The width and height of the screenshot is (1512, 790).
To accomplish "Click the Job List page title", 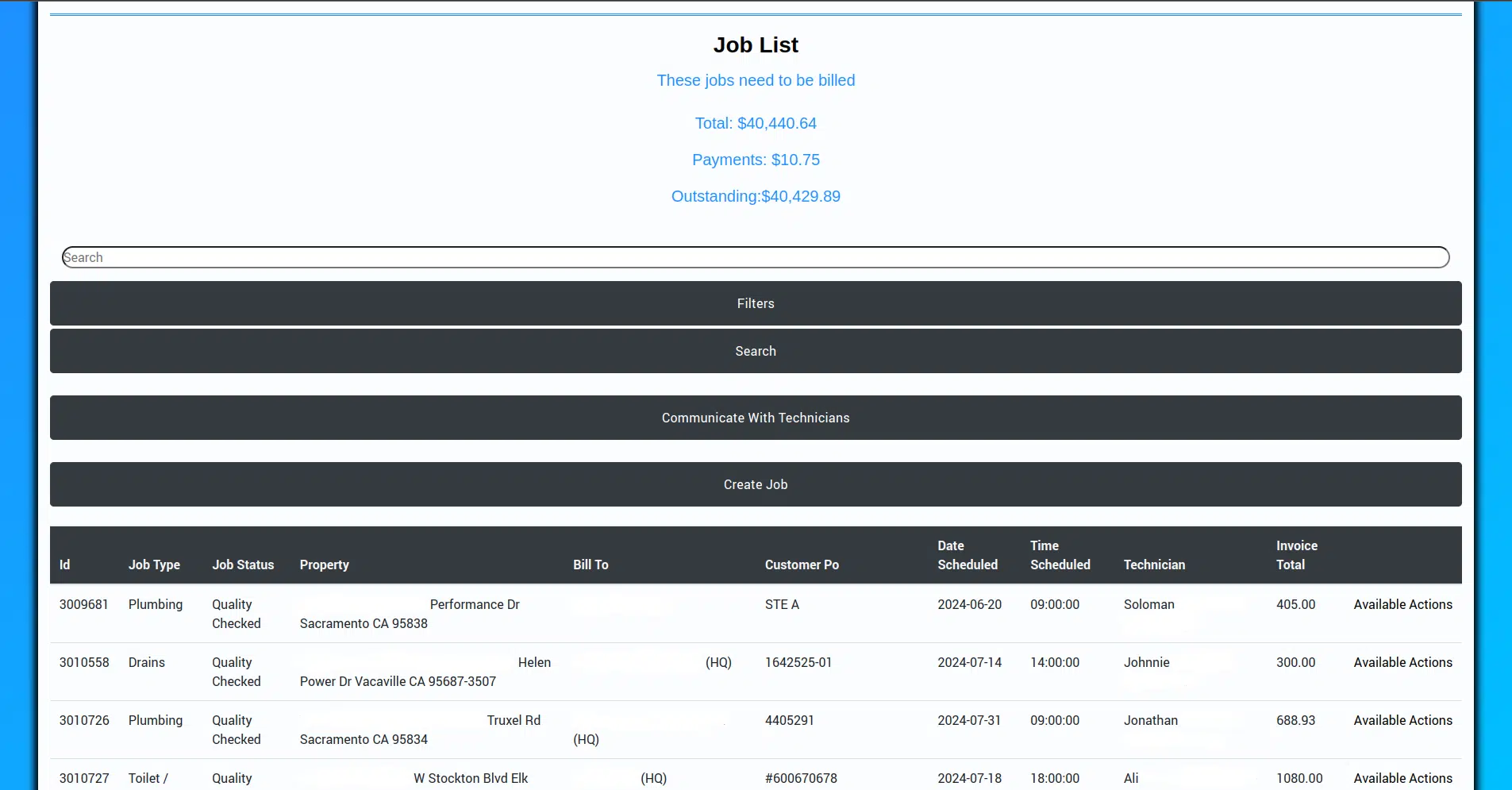I will [755, 44].
